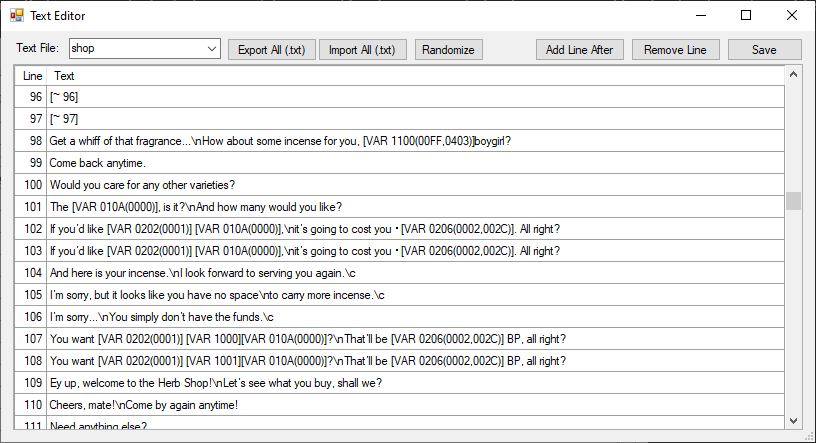Click line 104 'And here is your incense' cell
Screen dimensions: 816x443
click(415, 273)
